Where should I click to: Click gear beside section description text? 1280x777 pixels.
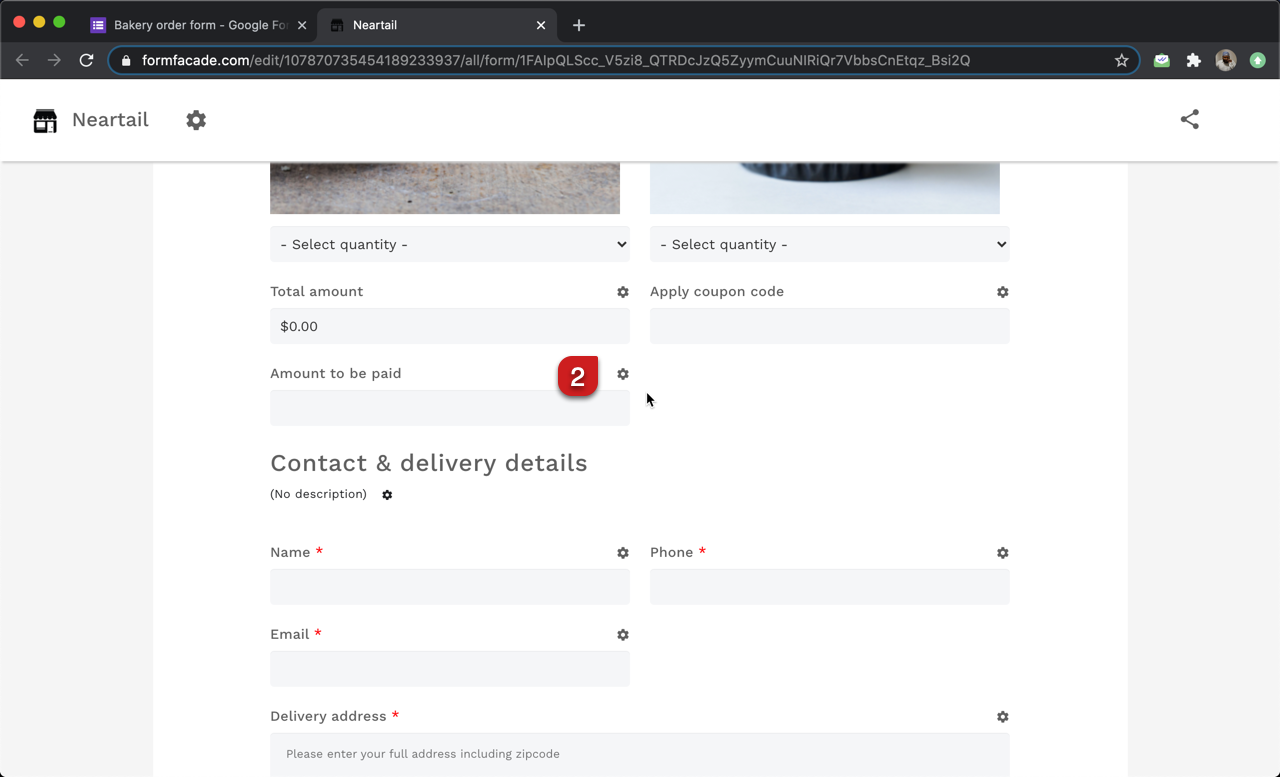point(387,495)
